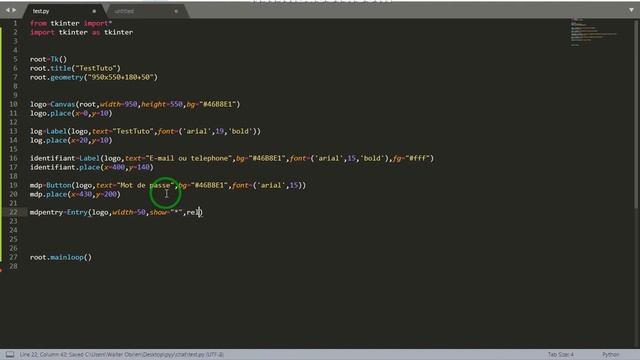Click the root.mainloop() line
640x360 pixels.
point(61,257)
